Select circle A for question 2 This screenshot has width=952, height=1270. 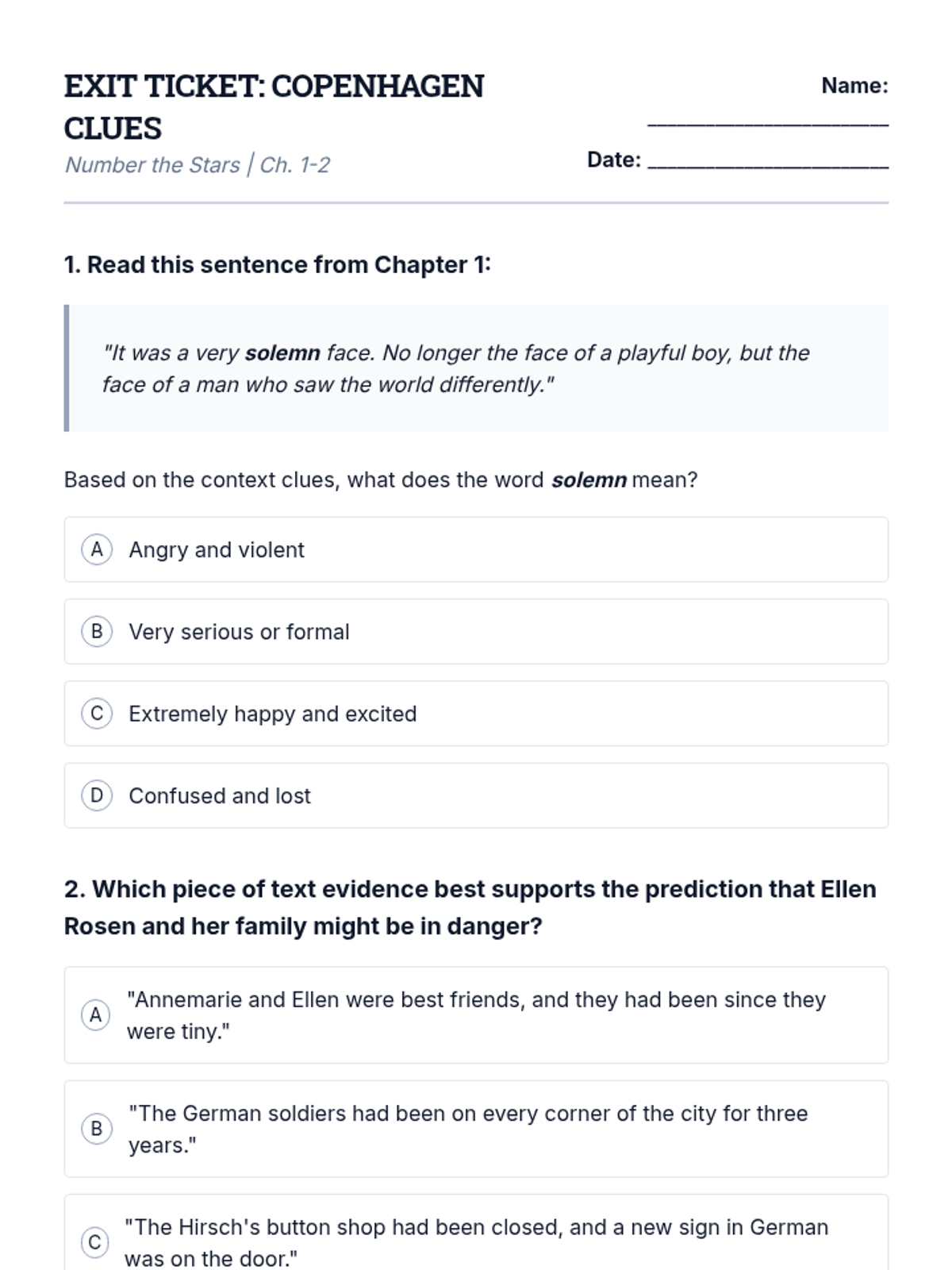click(x=96, y=1015)
